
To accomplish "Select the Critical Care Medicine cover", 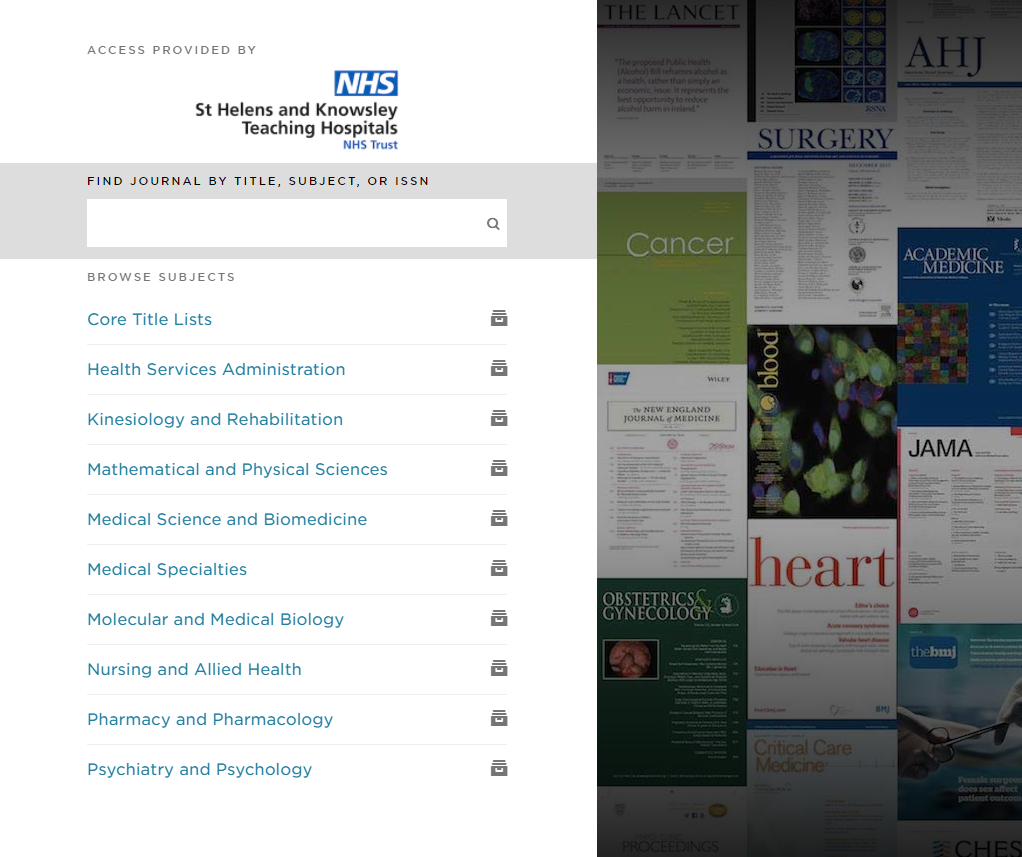I will [x=822, y=789].
